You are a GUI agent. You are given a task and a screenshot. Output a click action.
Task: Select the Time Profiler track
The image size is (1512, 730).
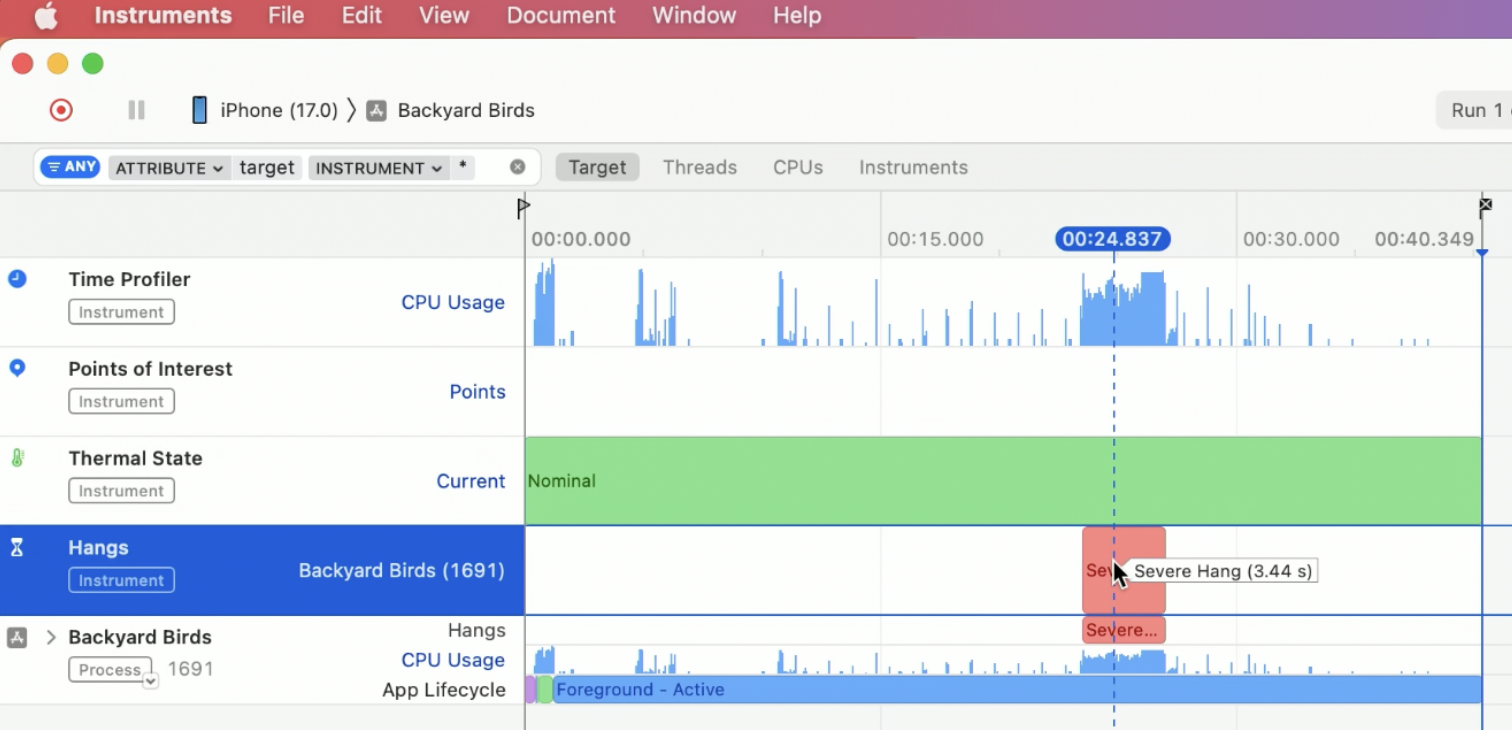click(129, 279)
